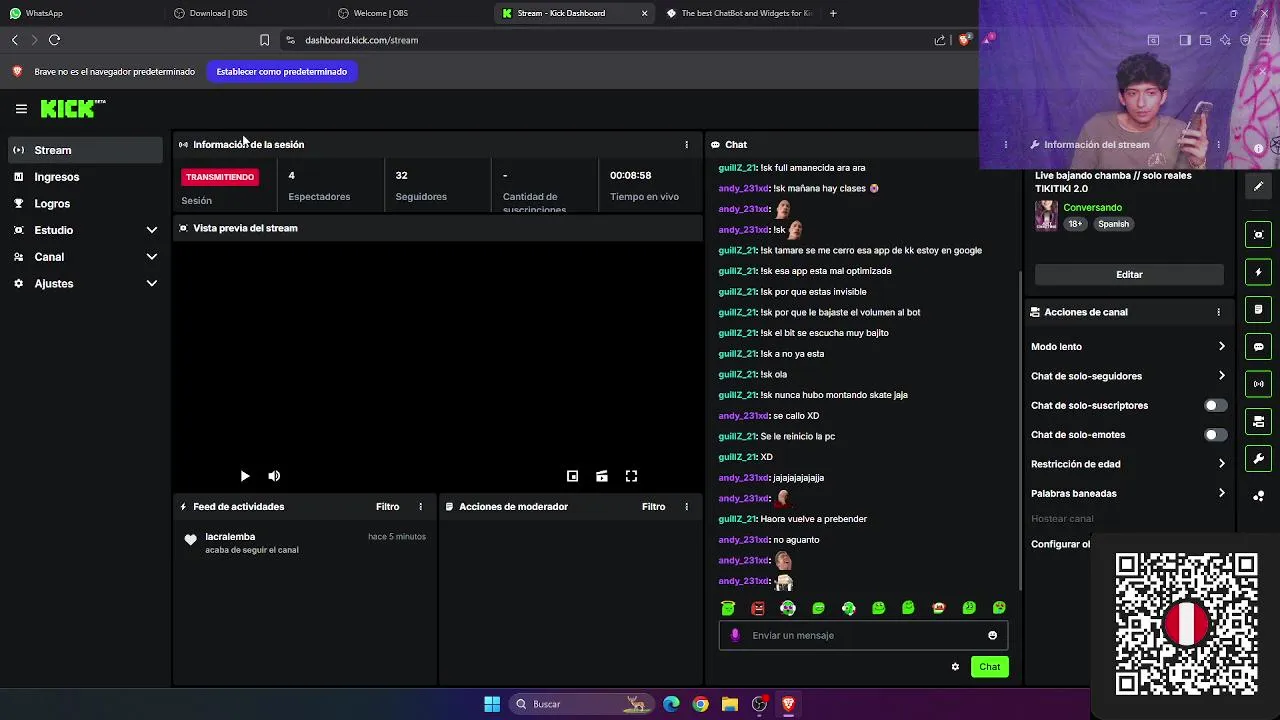Select Stream in the sidebar
Screen dimensions: 1280x720
[x=85, y=150]
